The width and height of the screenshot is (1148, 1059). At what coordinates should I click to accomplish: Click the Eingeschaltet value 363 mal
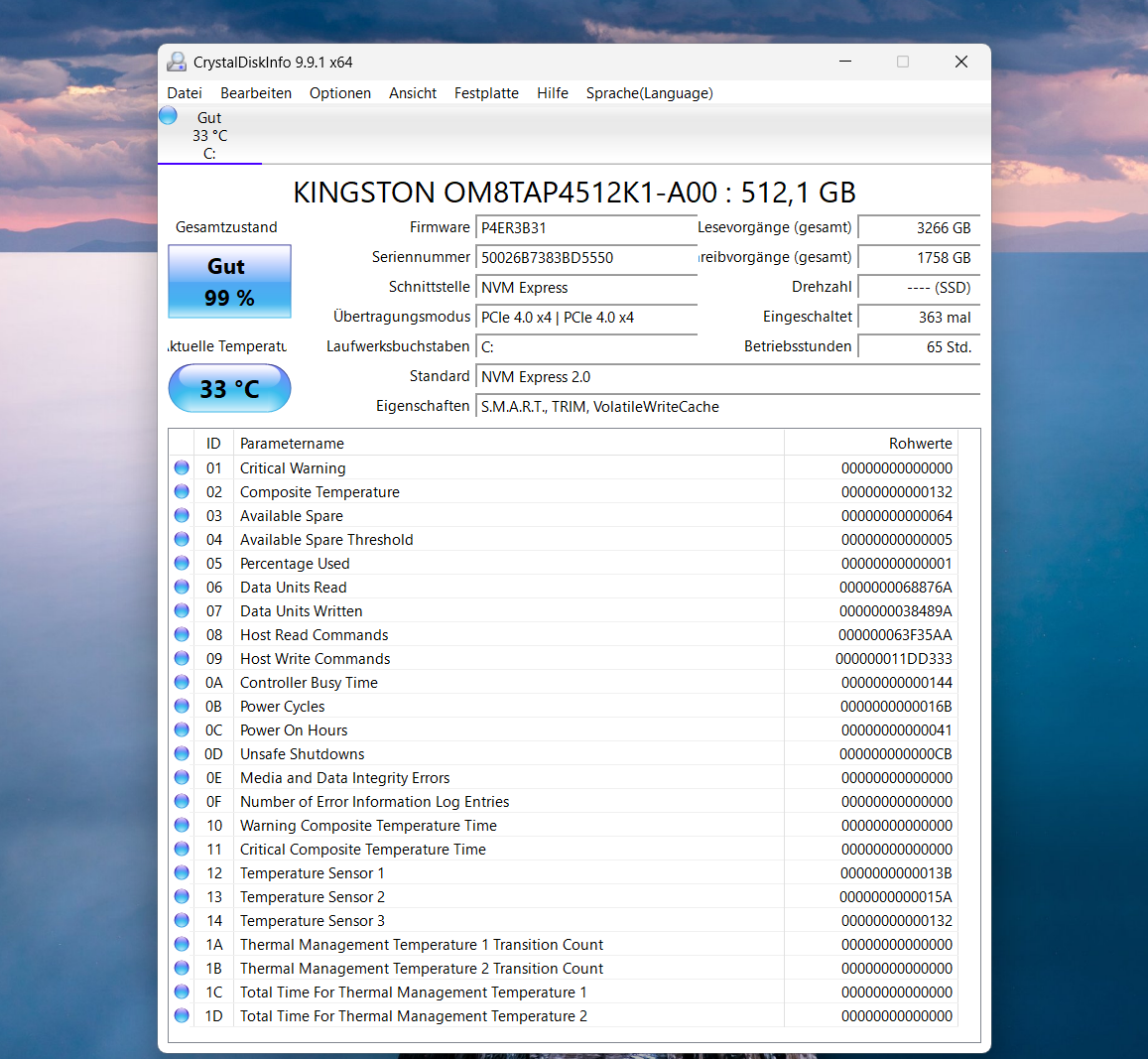(x=919, y=318)
